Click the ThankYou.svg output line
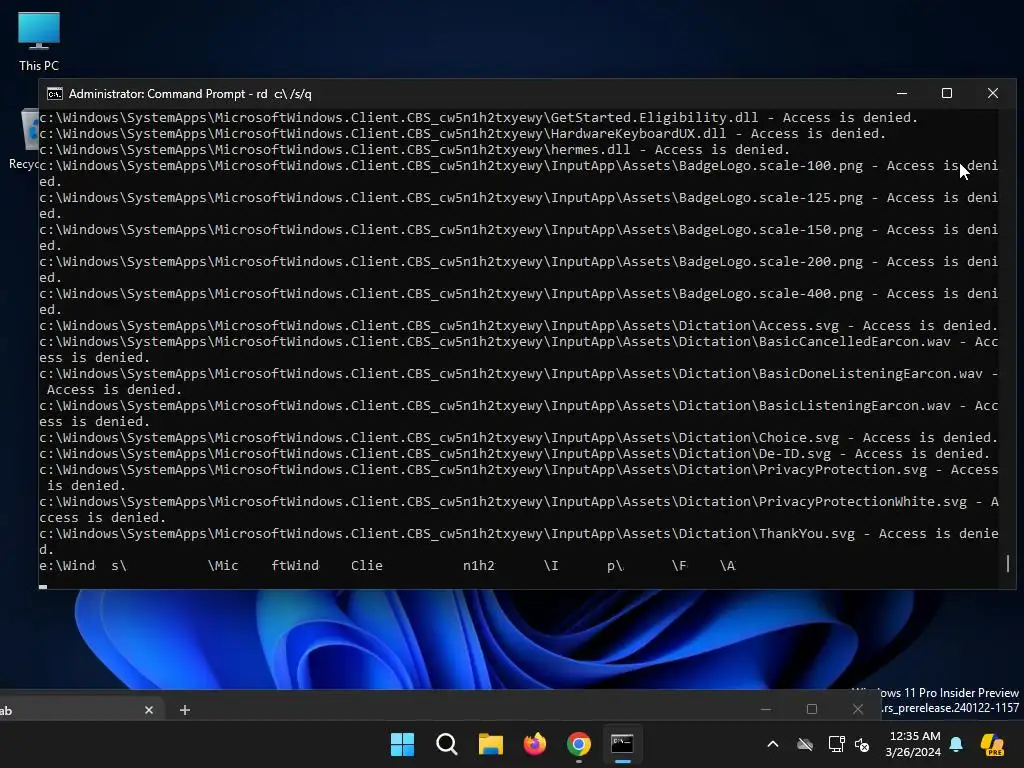Screen dimensions: 1024x768 coord(519,541)
